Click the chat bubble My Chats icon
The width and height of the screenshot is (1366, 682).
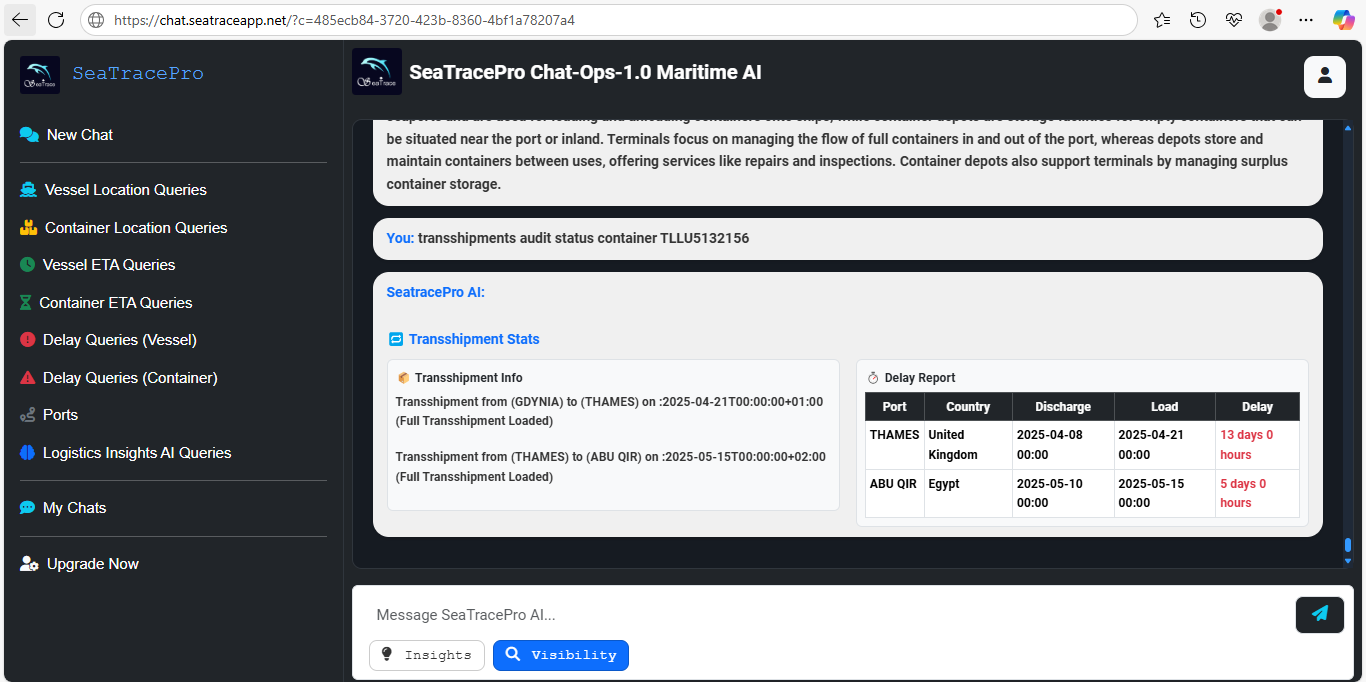(x=27, y=508)
